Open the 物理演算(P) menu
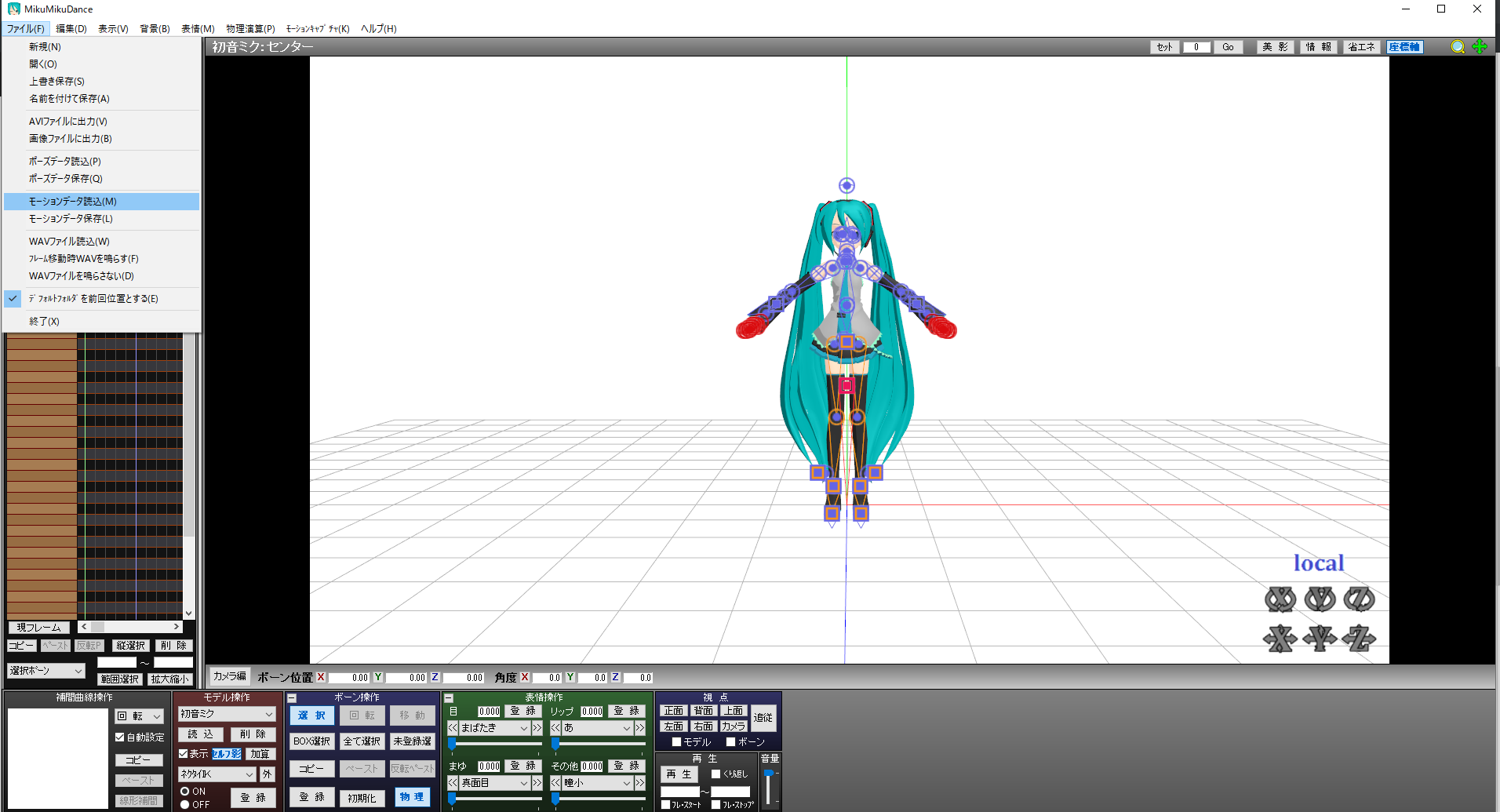 [x=250, y=28]
